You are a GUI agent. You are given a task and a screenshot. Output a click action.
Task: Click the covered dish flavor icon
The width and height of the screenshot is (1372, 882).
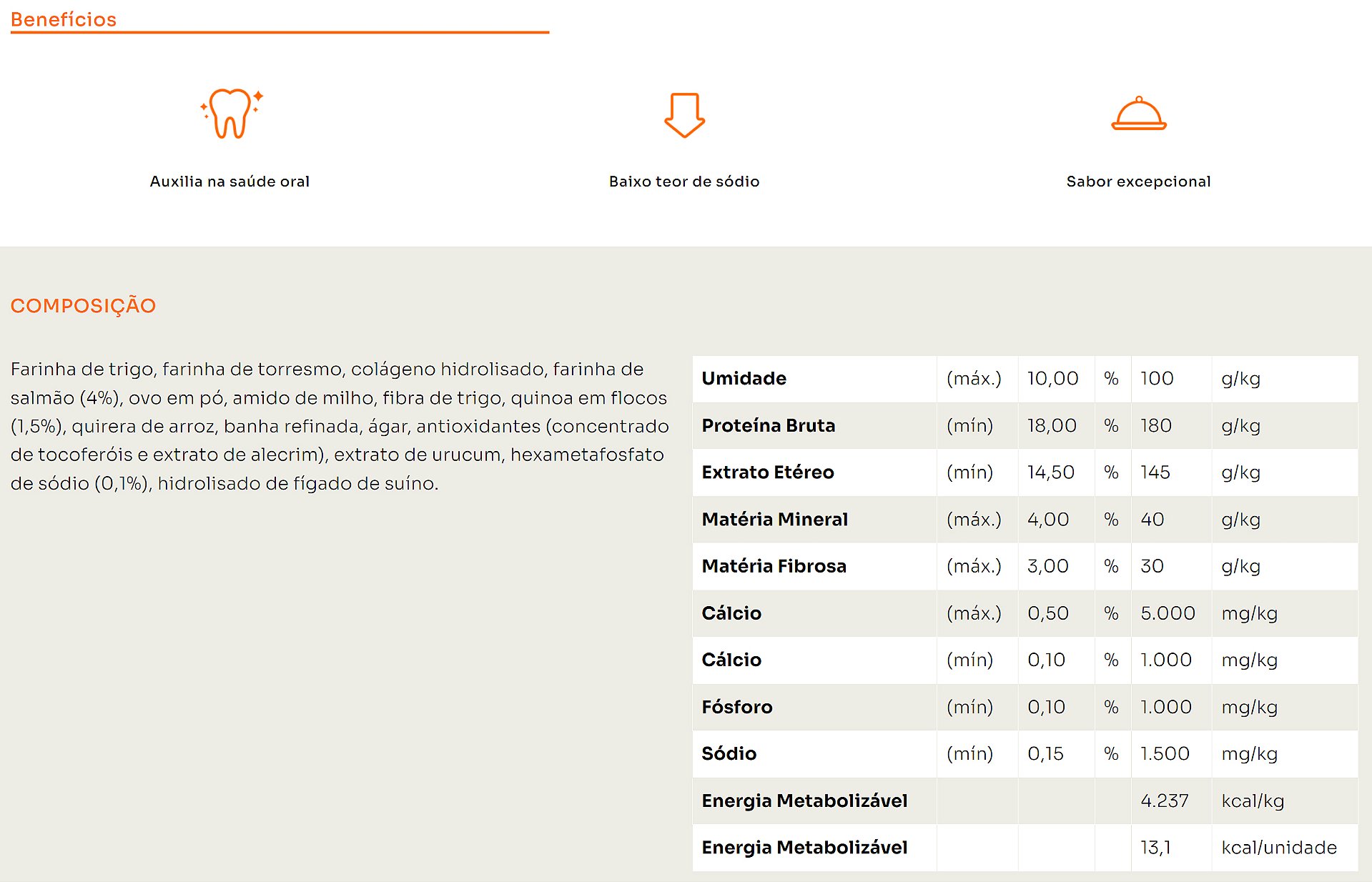click(1138, 114)
